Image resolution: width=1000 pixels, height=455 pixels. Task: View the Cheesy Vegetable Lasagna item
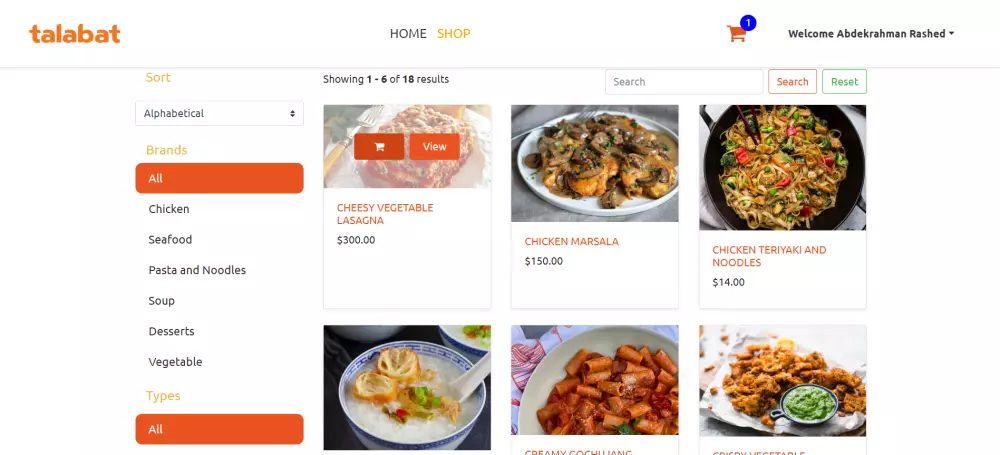pyautogui.click(x=434, y=147)
